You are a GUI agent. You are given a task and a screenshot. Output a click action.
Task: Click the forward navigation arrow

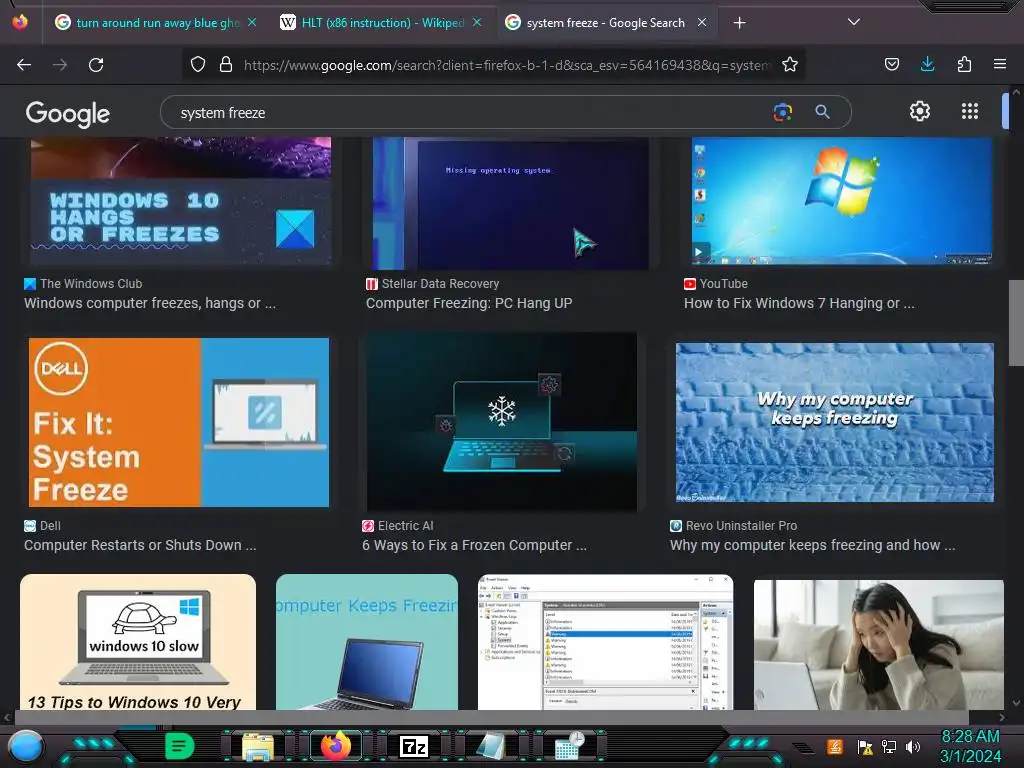tap(60, 65)
